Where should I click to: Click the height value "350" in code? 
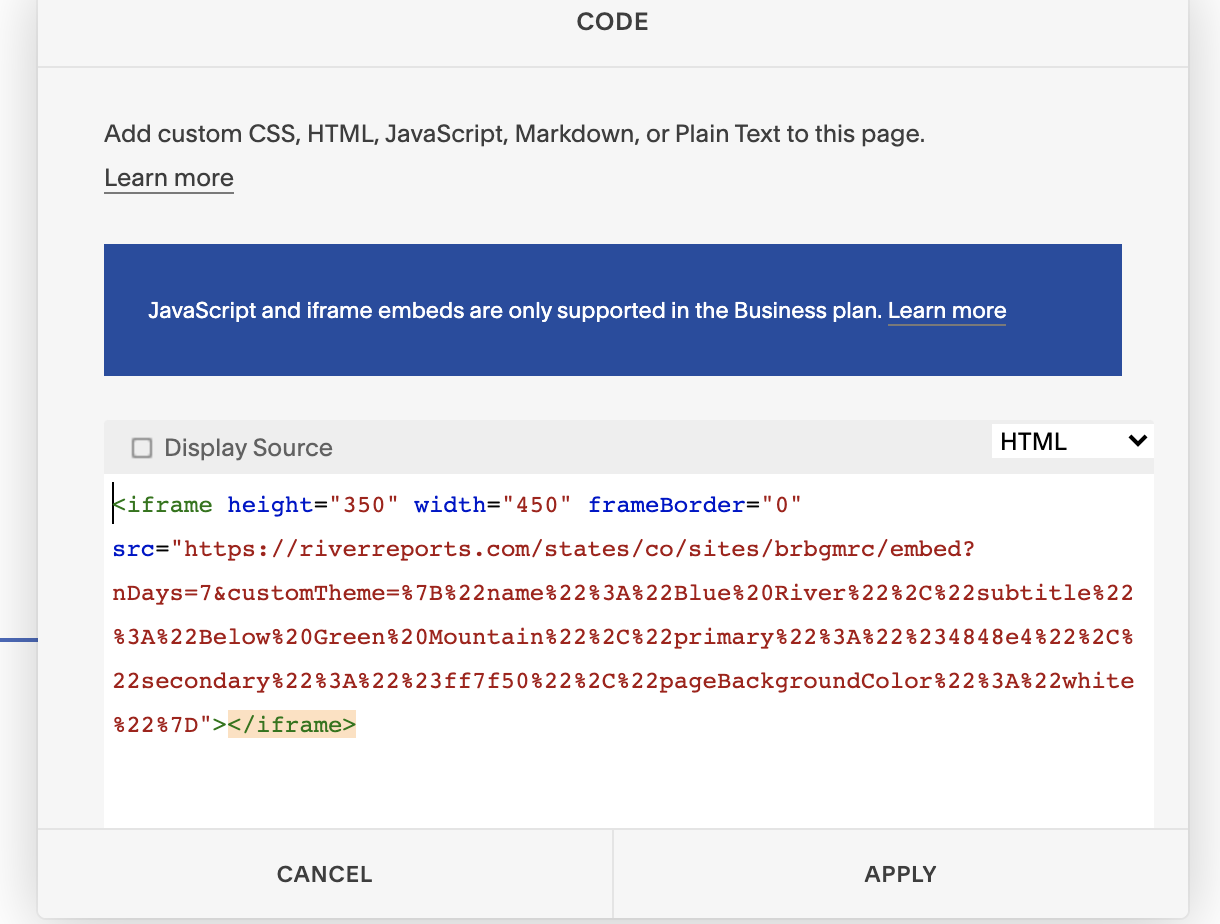coord(364,505)
